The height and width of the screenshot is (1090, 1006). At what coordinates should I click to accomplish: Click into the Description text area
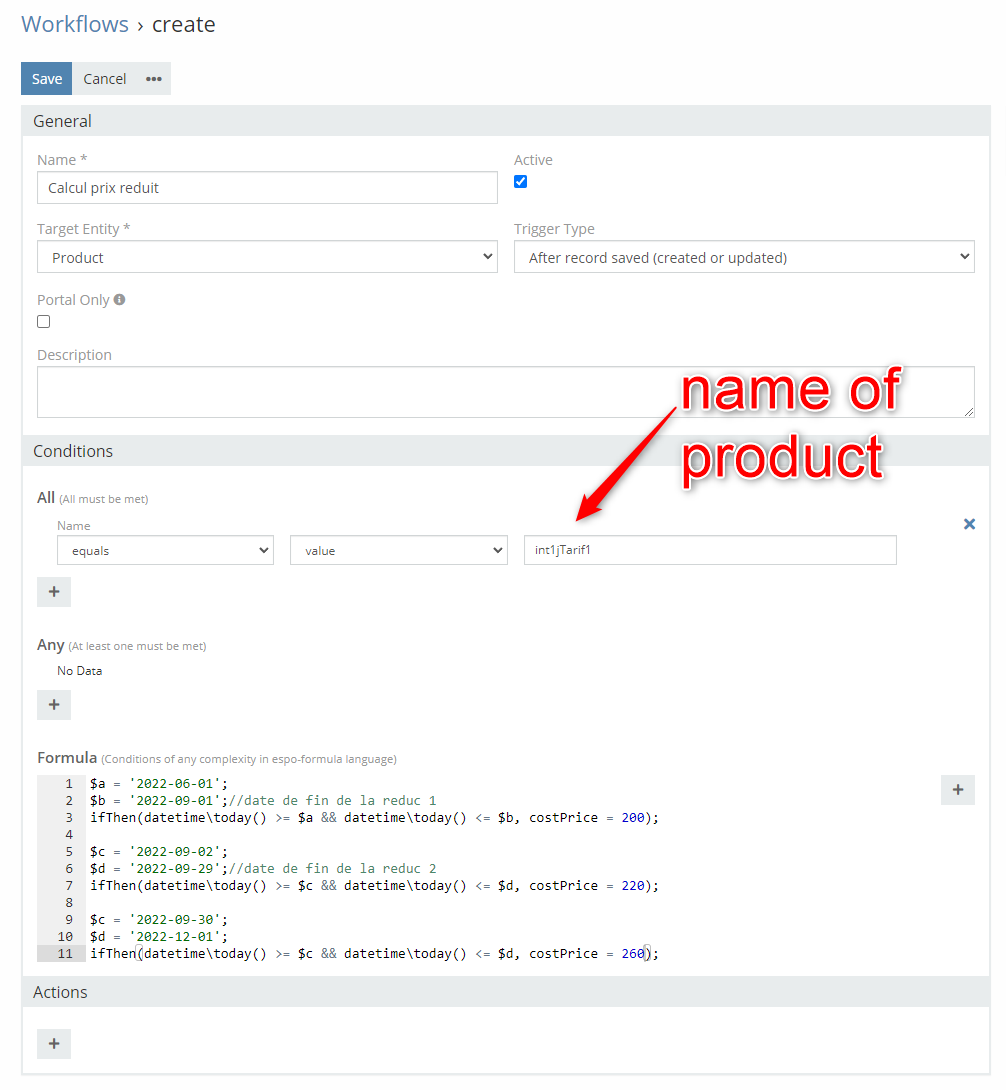(505, 392)
